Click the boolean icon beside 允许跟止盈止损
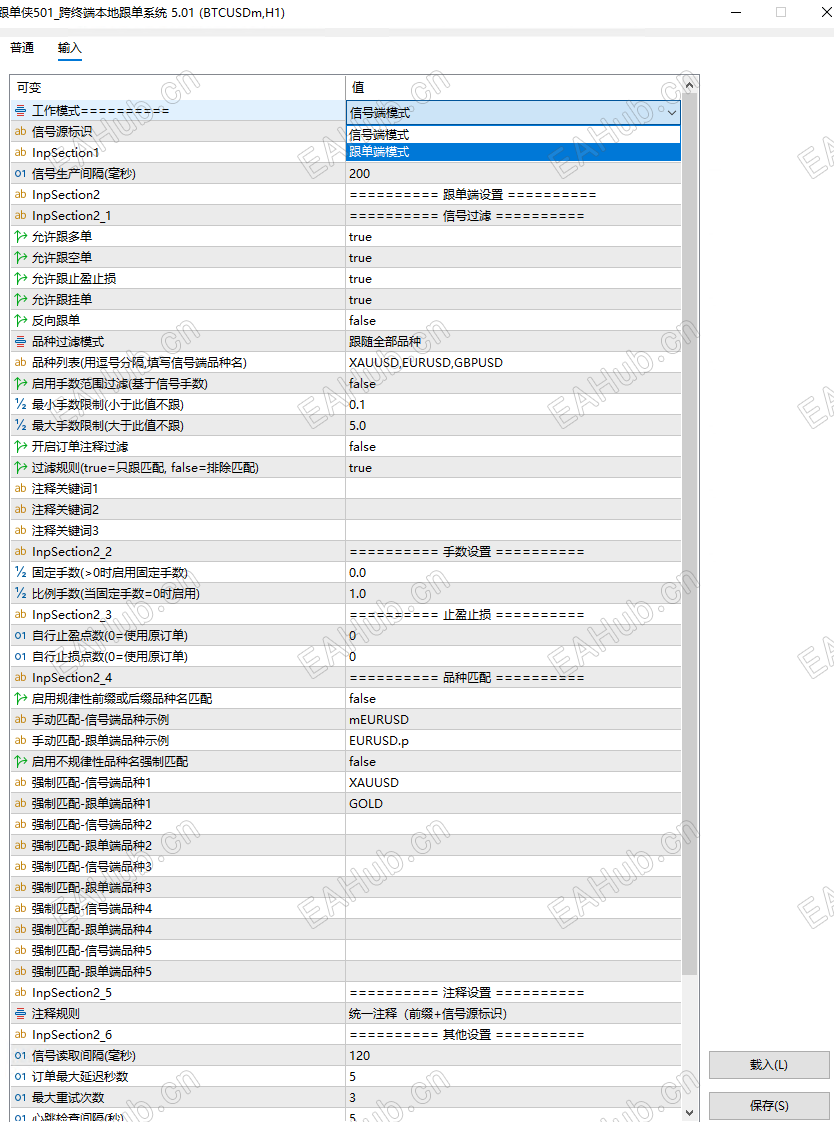 coord(20,278)
